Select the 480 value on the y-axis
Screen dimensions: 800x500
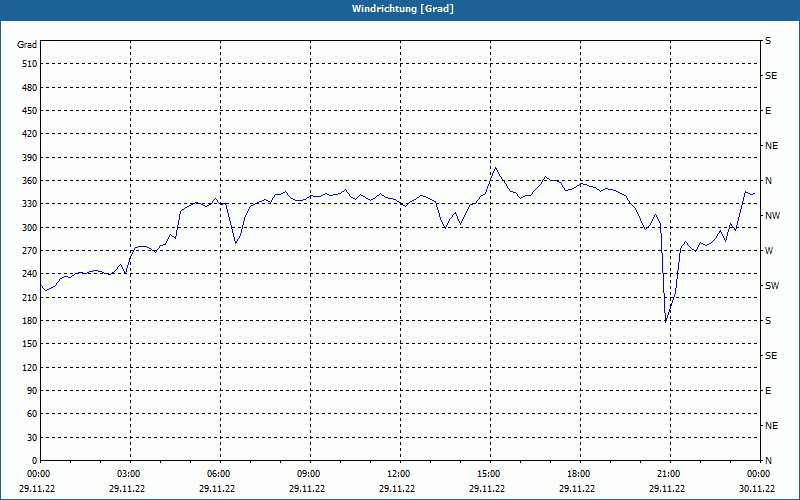(x=30, y=88)
